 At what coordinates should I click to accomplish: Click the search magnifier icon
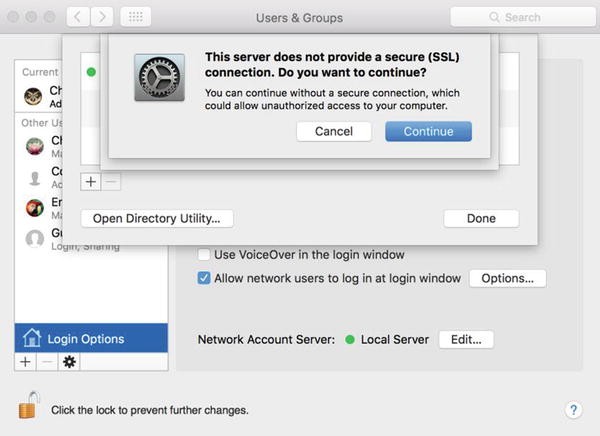click(x=494, y=17)
